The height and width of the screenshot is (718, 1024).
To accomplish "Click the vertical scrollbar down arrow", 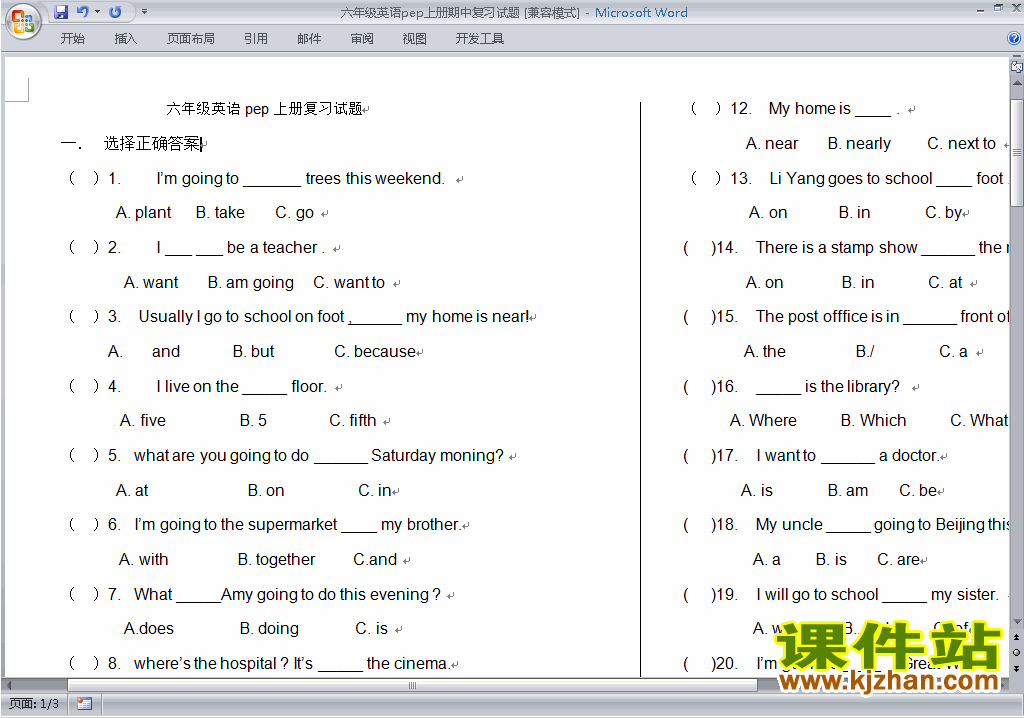I will click(x=1016, y=623).
